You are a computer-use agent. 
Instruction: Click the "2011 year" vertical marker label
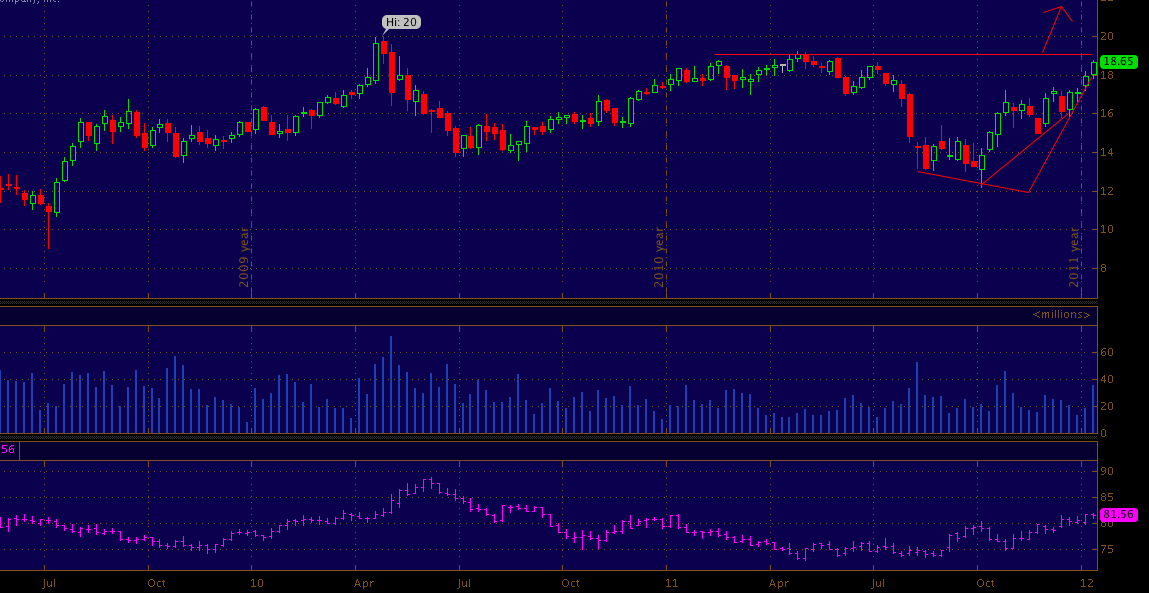click(1075, 257)
